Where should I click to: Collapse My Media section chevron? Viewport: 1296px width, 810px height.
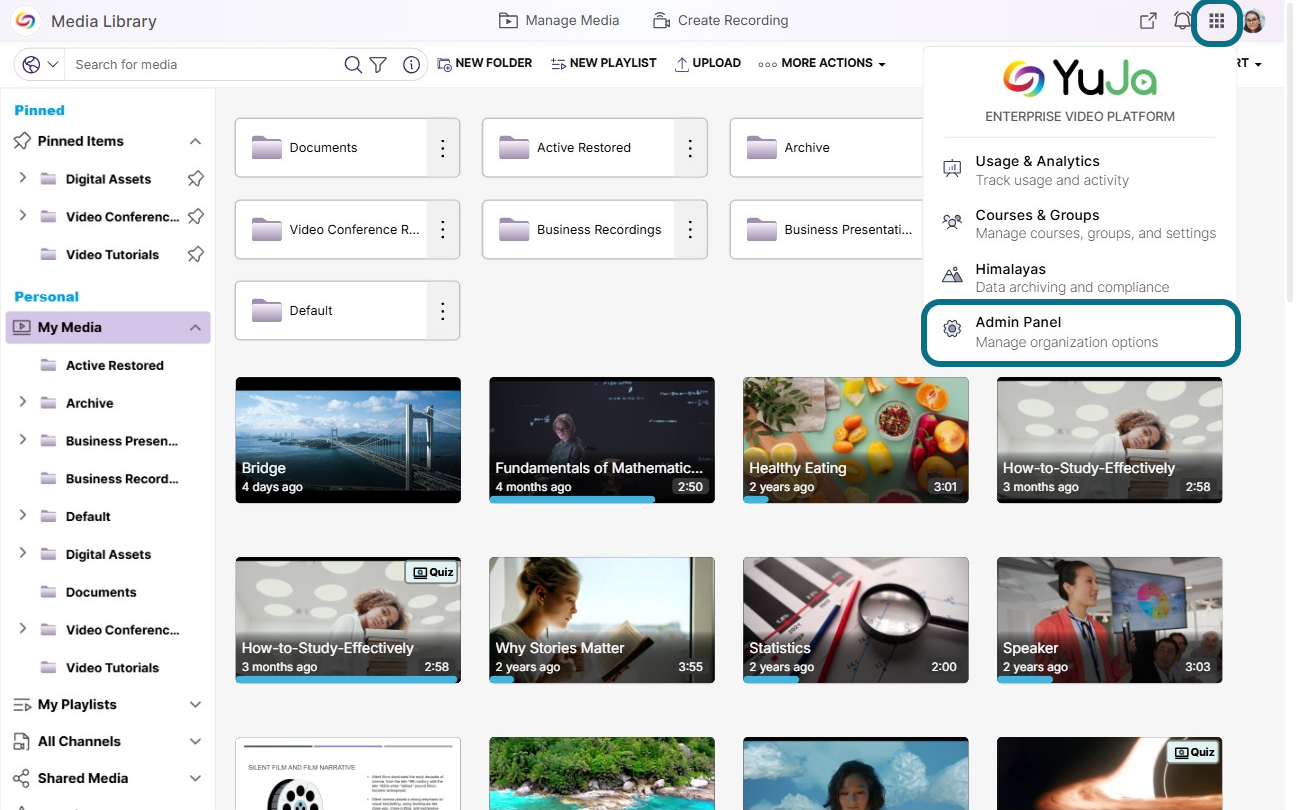click(x=195, y=327)
